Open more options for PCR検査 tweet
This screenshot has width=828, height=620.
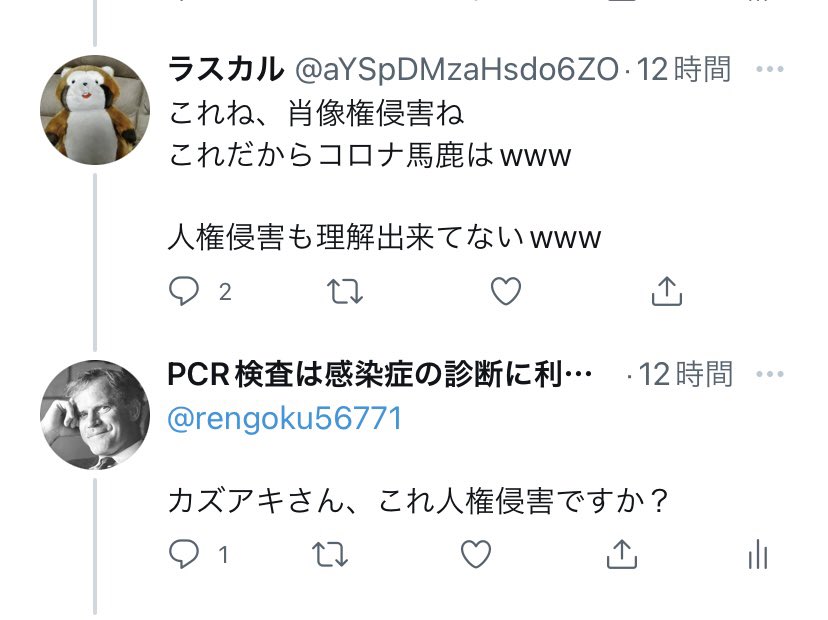pos(769,374)
